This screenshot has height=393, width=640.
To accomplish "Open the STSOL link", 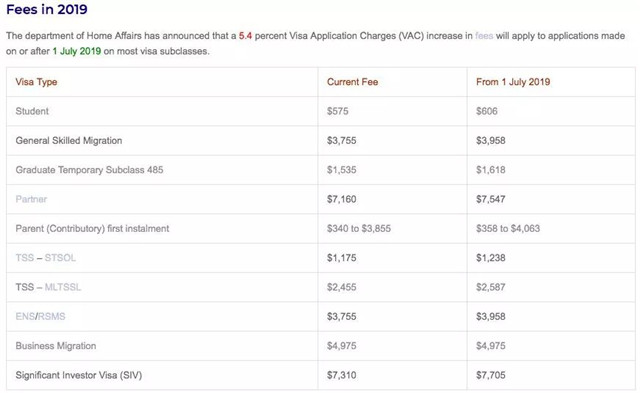I will pyautogui.click(x=60, y=258).
